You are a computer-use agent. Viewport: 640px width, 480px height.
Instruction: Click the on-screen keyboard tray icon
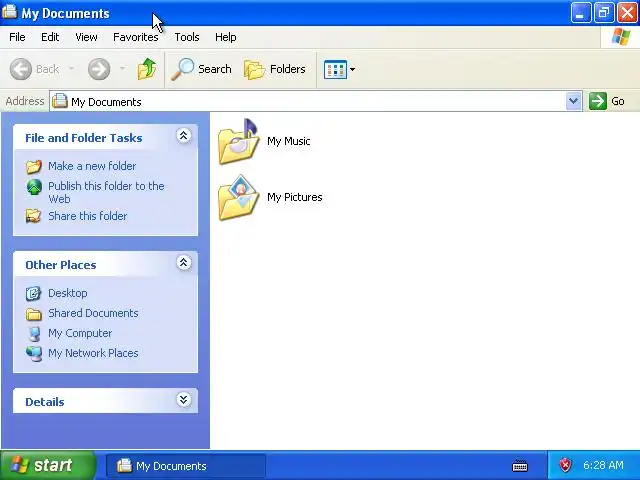520,465
